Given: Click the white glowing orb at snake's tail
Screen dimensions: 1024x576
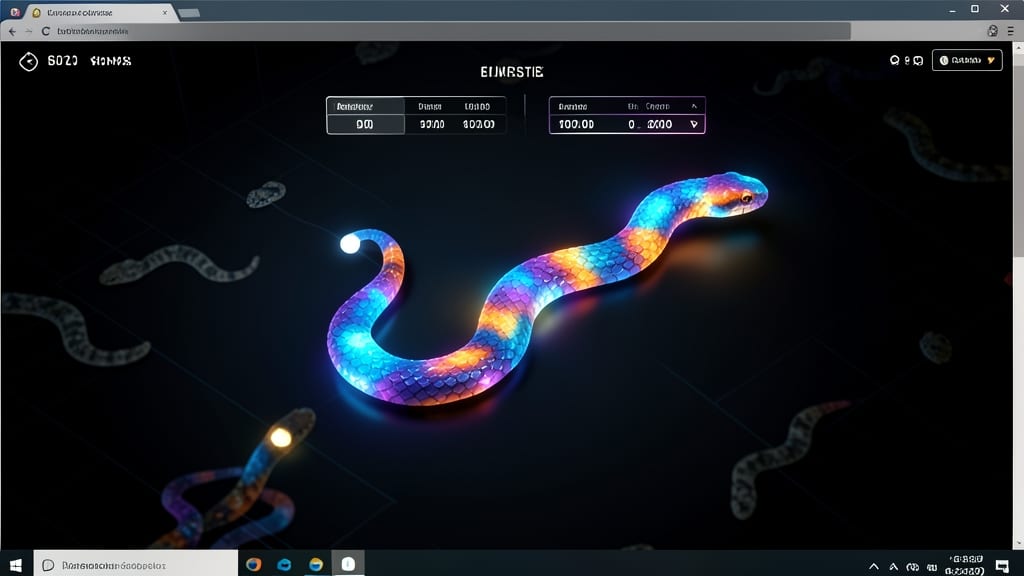Looking at the screenshot, I should point(350,244).
